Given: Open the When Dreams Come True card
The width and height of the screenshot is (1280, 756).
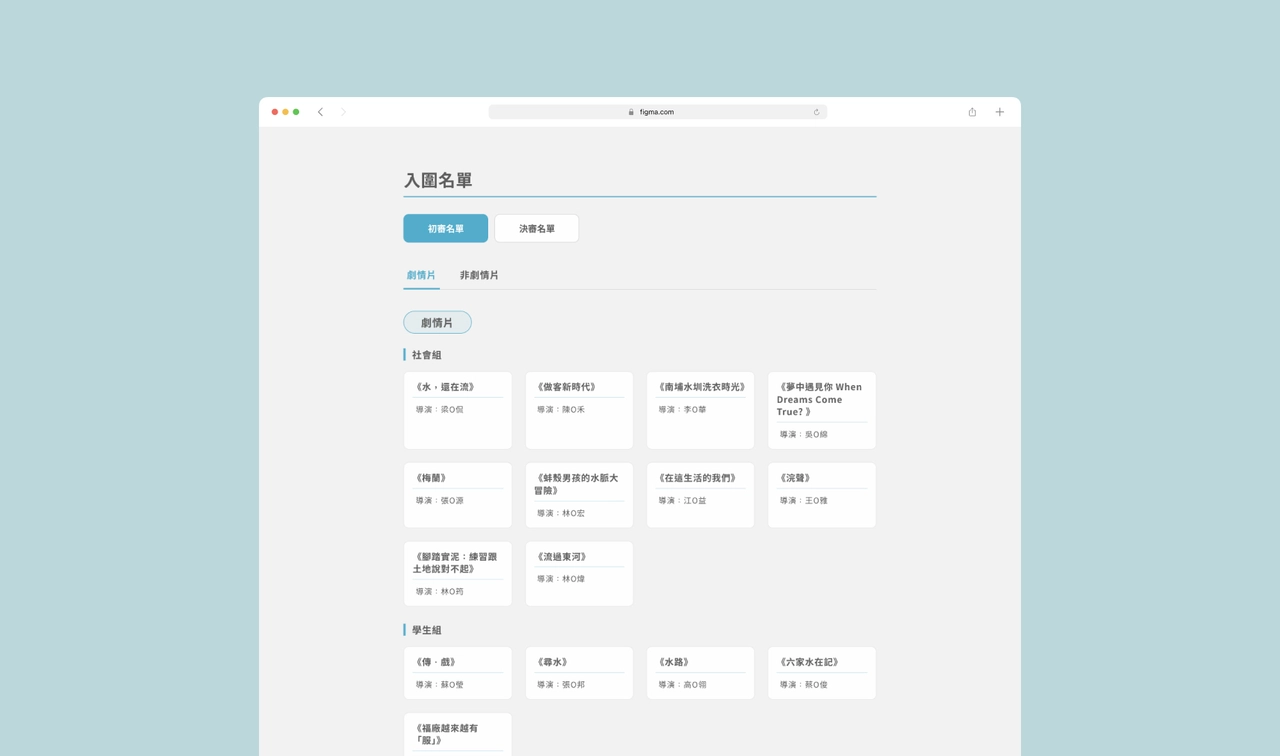Looking at the screenshot, I should (x=822, y=410).
